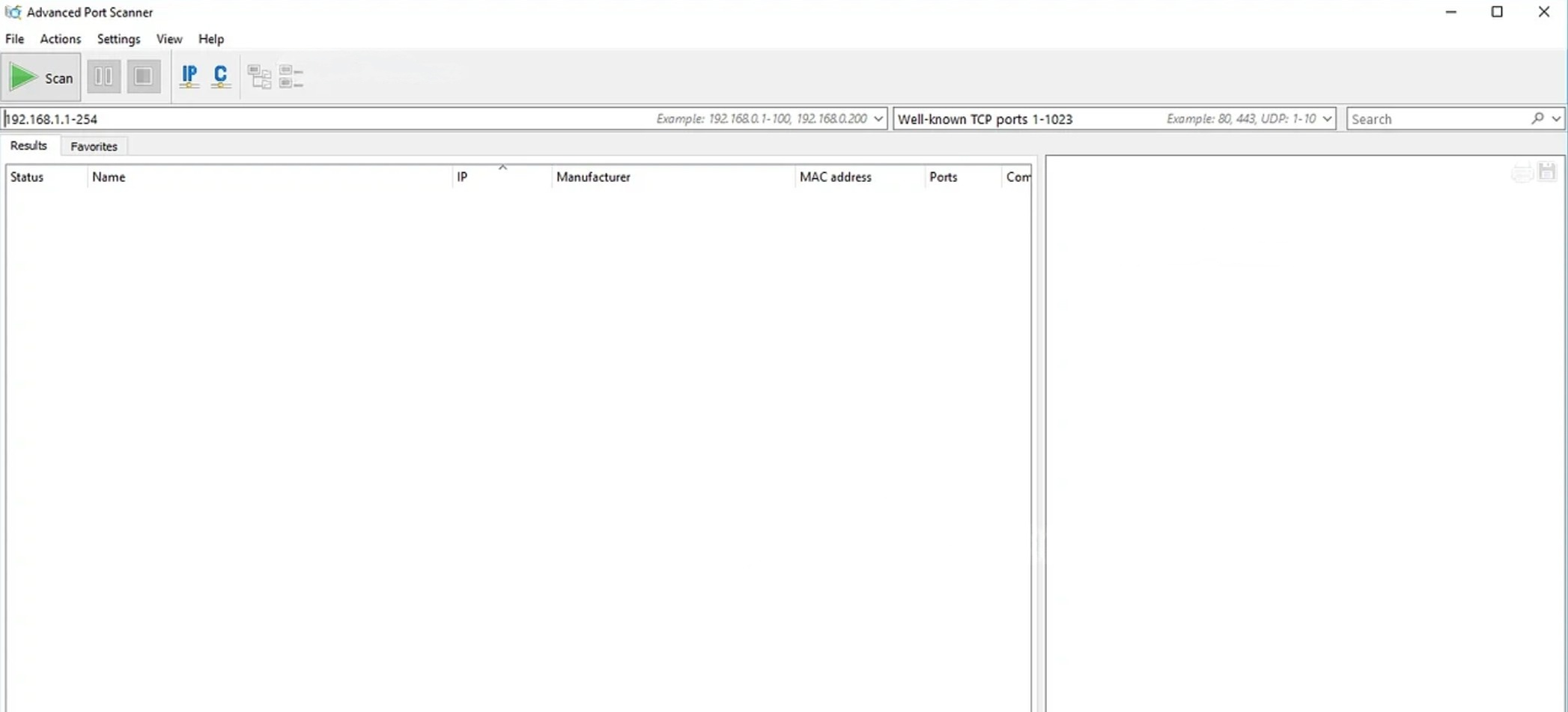1568x712 pixels.
Task: Close the Advanced Port Scanner window
Action: click(x=1544, y=12)
